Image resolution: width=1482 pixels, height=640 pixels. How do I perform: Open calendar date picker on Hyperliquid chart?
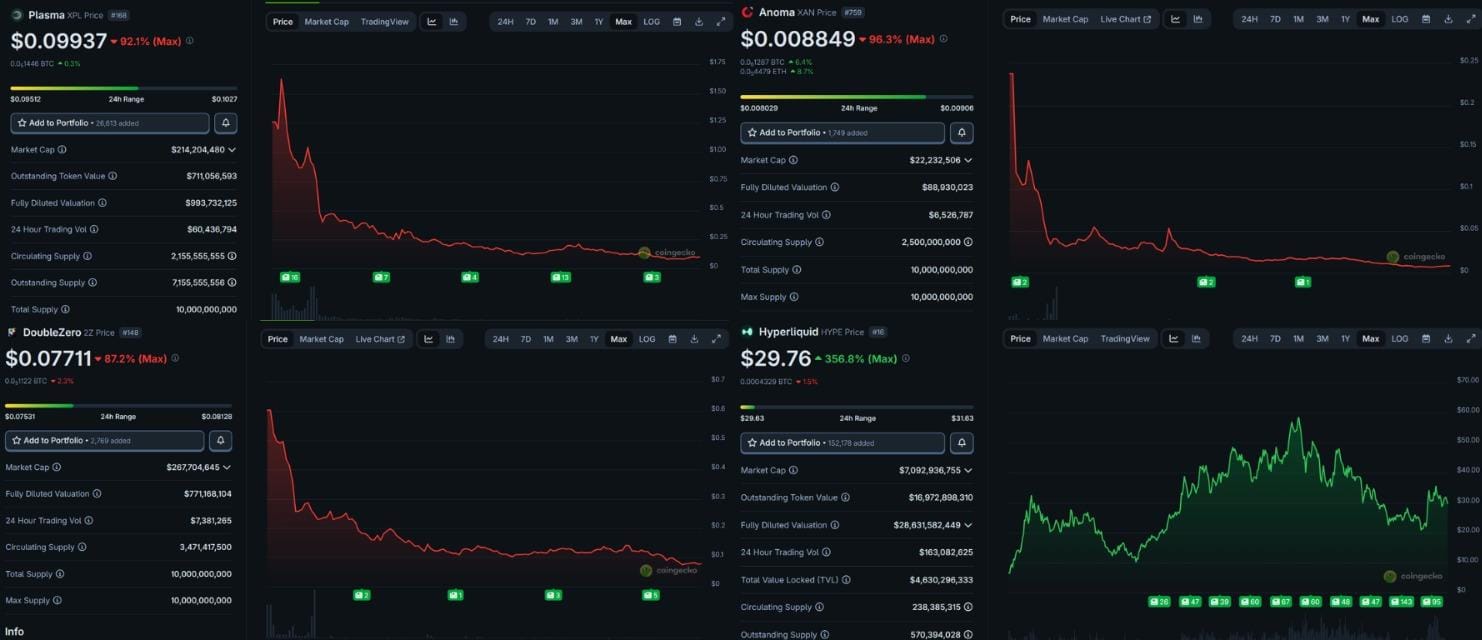coord(1426,339)
